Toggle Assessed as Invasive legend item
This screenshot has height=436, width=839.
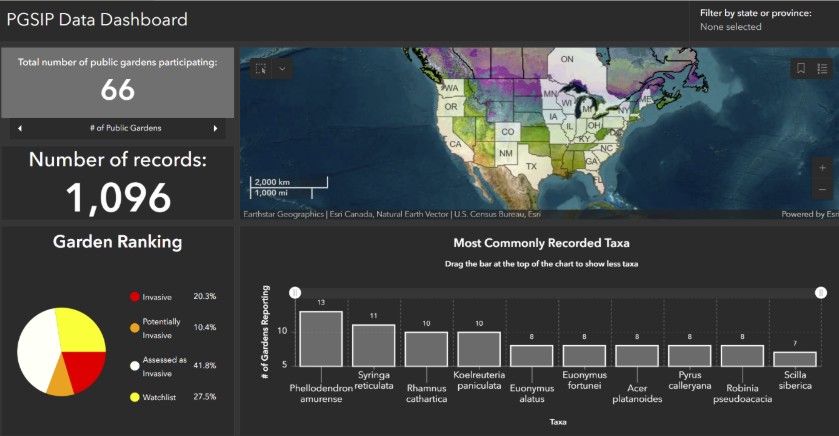coord(134,366)
